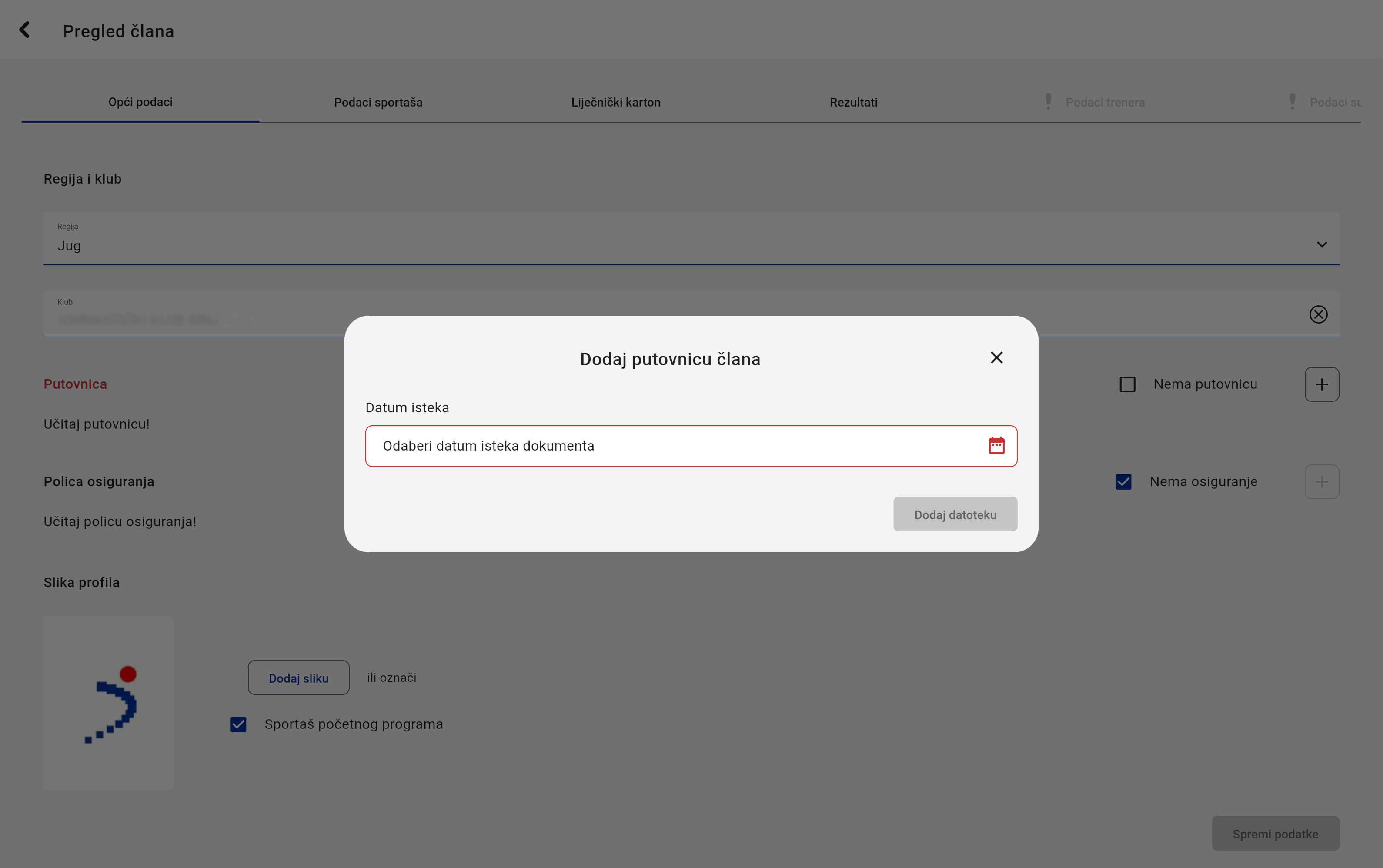Open the calendar date picker icon
1383x868 pixels.
point(996,445)
